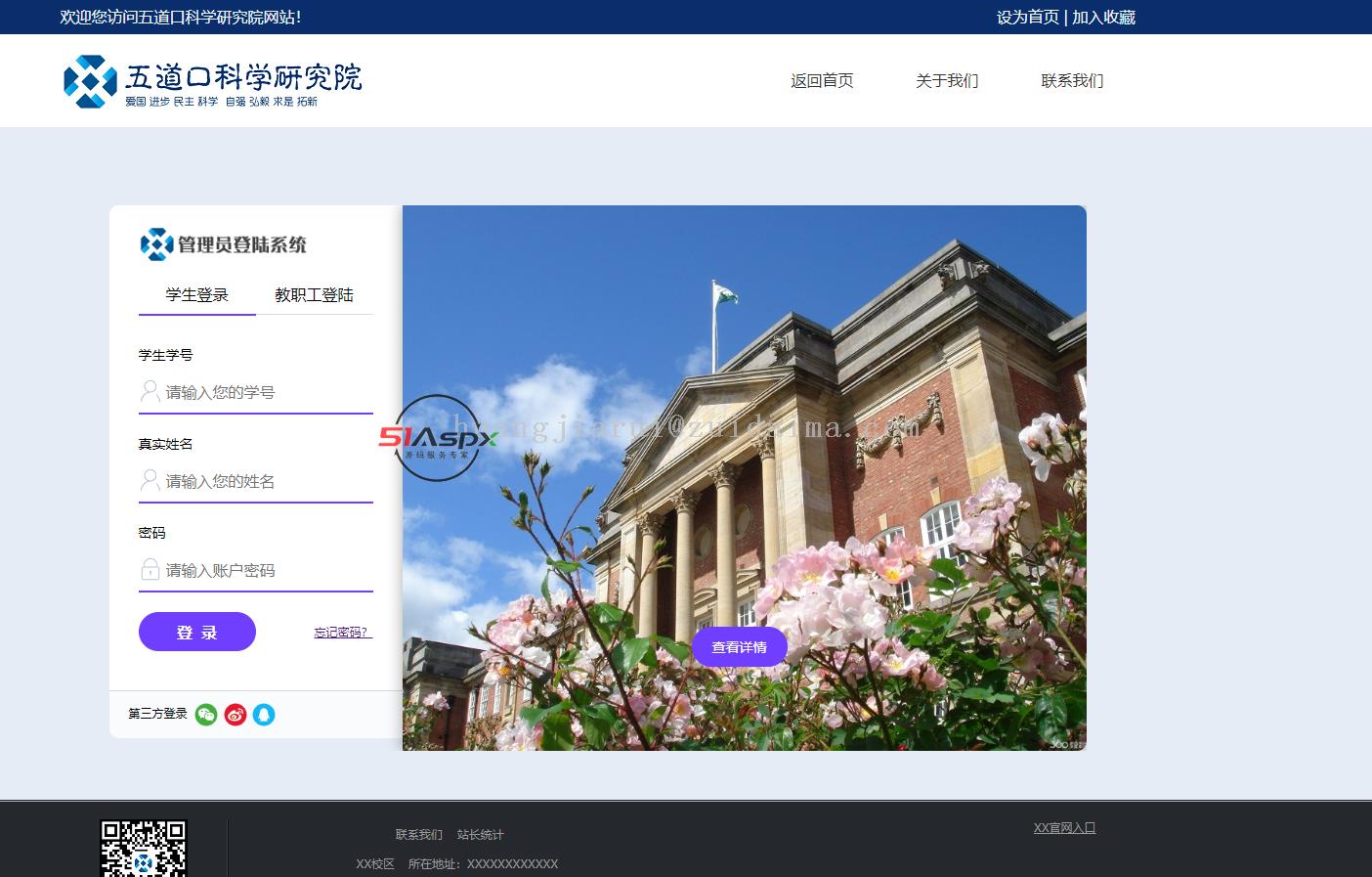1372x877 pixels.
Task: Click the QQ third-party login icon
Action: (x=264, y=715)
